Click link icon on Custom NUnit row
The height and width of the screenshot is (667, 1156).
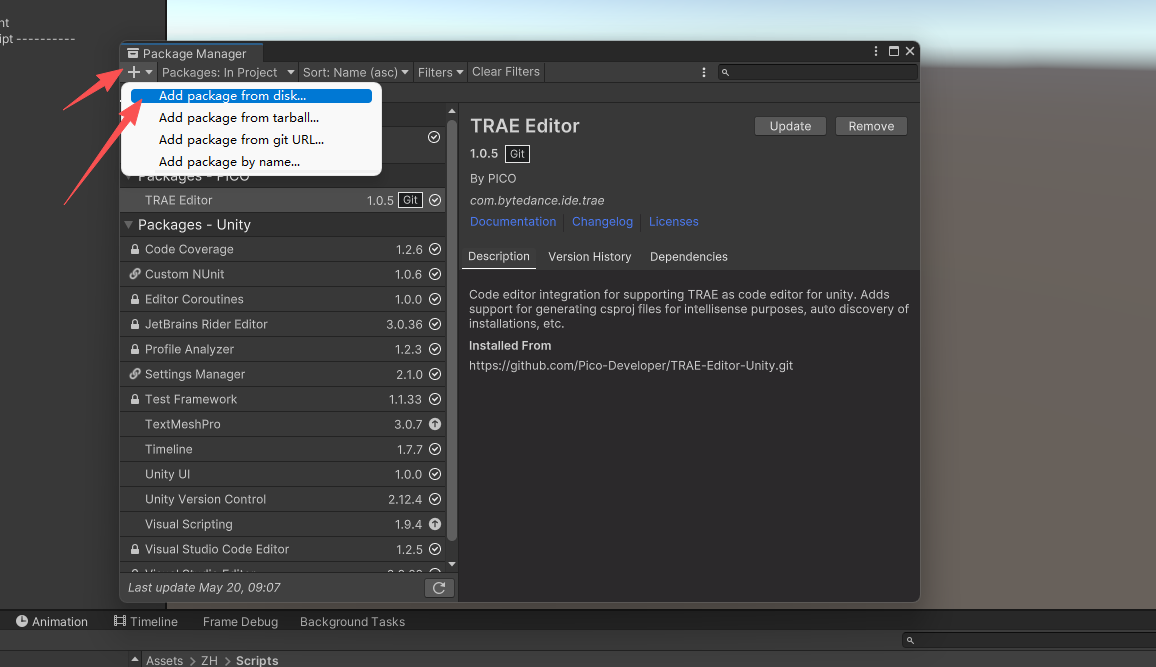135,274
